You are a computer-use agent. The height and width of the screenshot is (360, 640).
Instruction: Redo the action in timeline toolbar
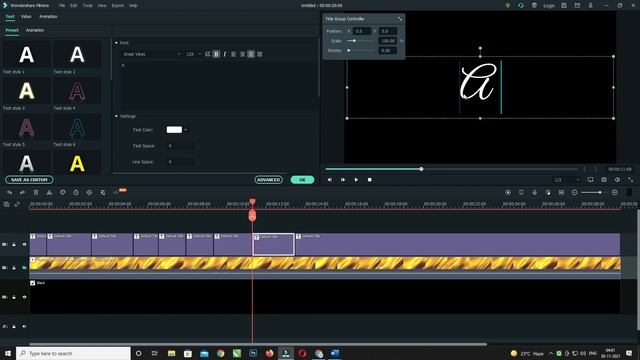[22, 192]
